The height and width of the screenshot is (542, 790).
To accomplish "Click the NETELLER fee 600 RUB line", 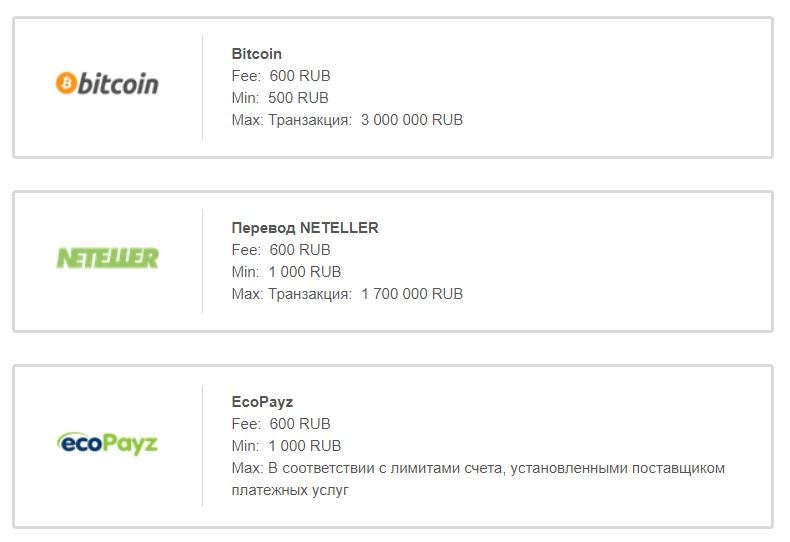I will pyautogui.click(x=281, y=250).
